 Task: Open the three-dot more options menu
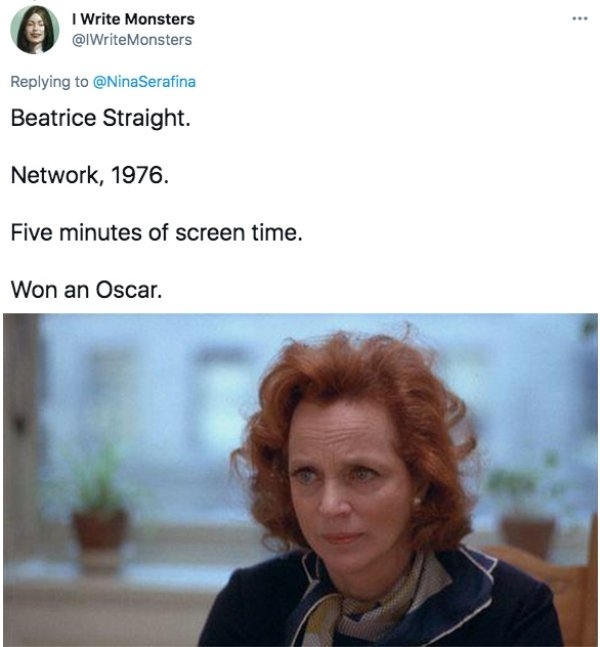click(x=579, y=19)
